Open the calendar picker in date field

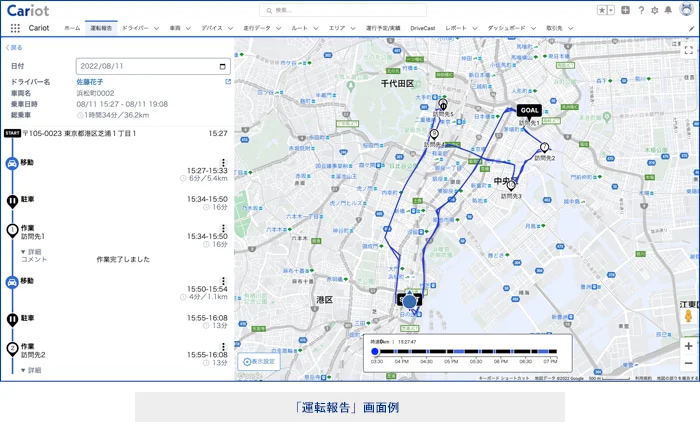pyautogui.click(x=223, y=66)
